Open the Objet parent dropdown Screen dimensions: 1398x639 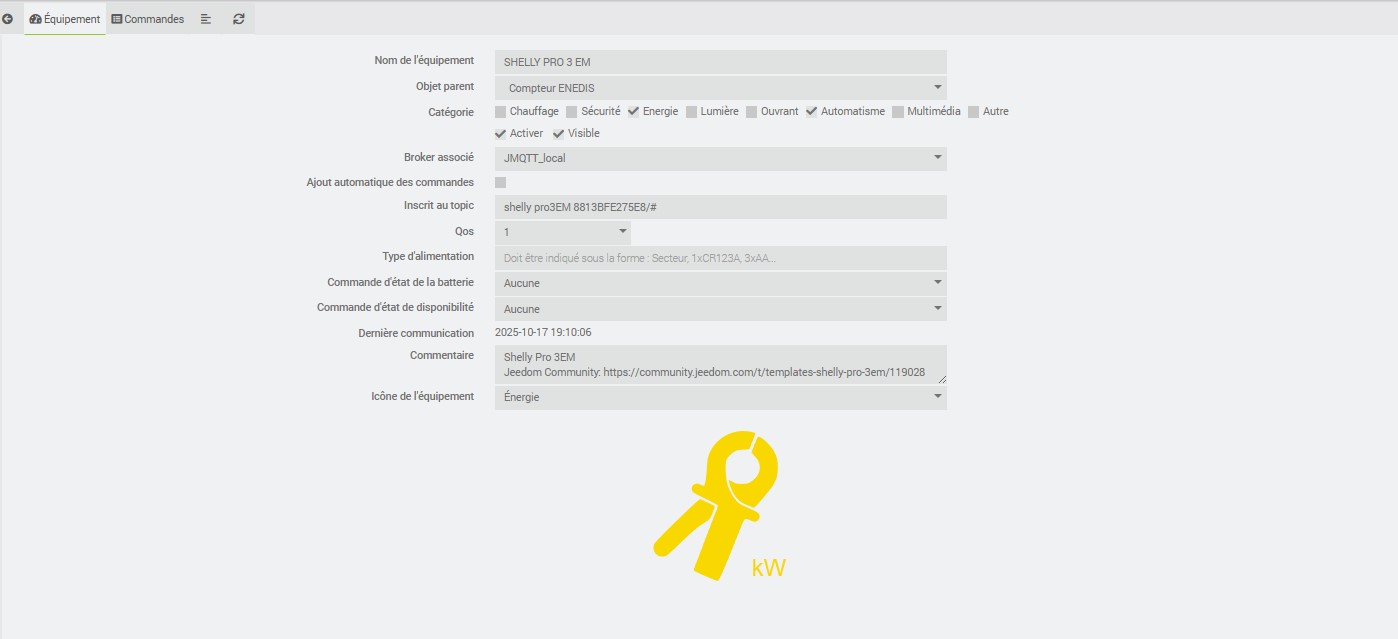point(721,88)
